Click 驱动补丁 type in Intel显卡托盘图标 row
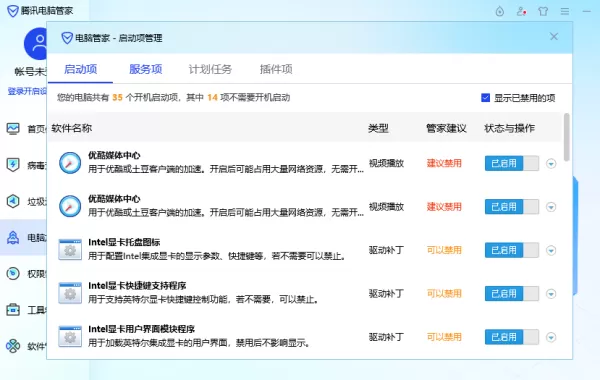This screenshot has height=380, width=600. click(386, 250)
